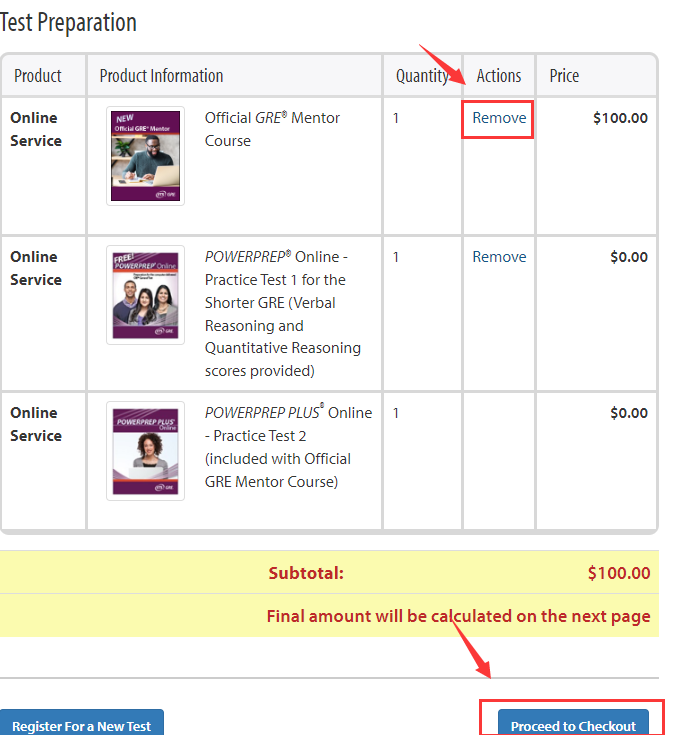Open the POWERPREP Online Practice Test 1 thumbnail
The width and height of the screenshot is (683, 735).
click(145, 295)
